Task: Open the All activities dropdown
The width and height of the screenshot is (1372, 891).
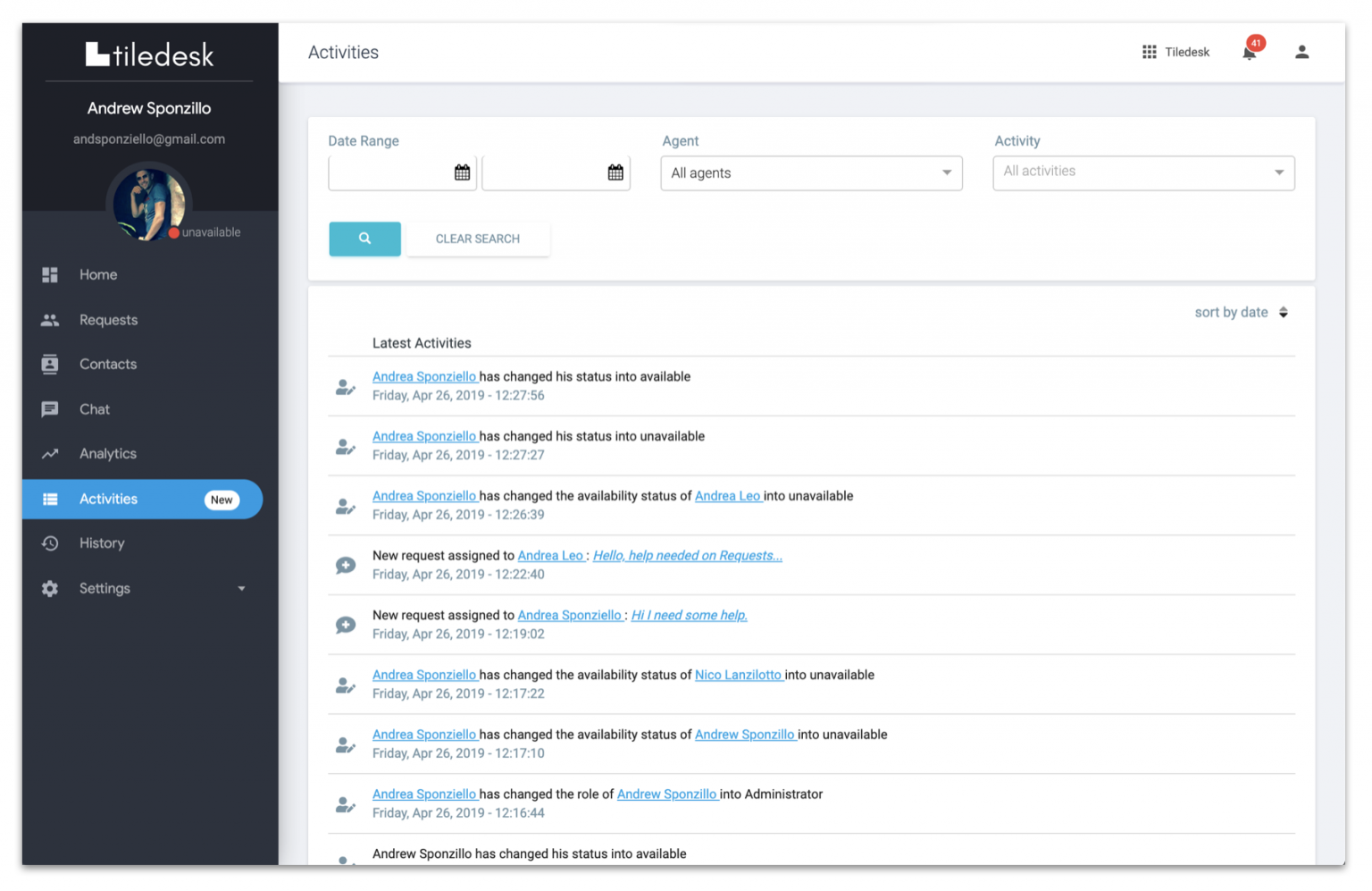Action: point(1142,172)
